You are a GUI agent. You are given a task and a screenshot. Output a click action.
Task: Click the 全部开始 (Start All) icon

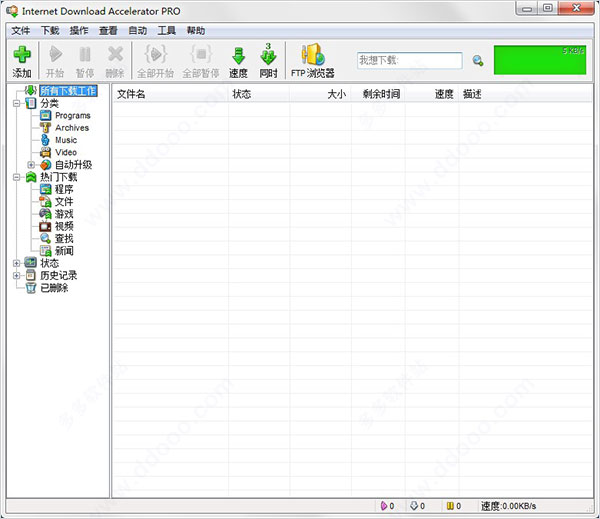(155, 61)
